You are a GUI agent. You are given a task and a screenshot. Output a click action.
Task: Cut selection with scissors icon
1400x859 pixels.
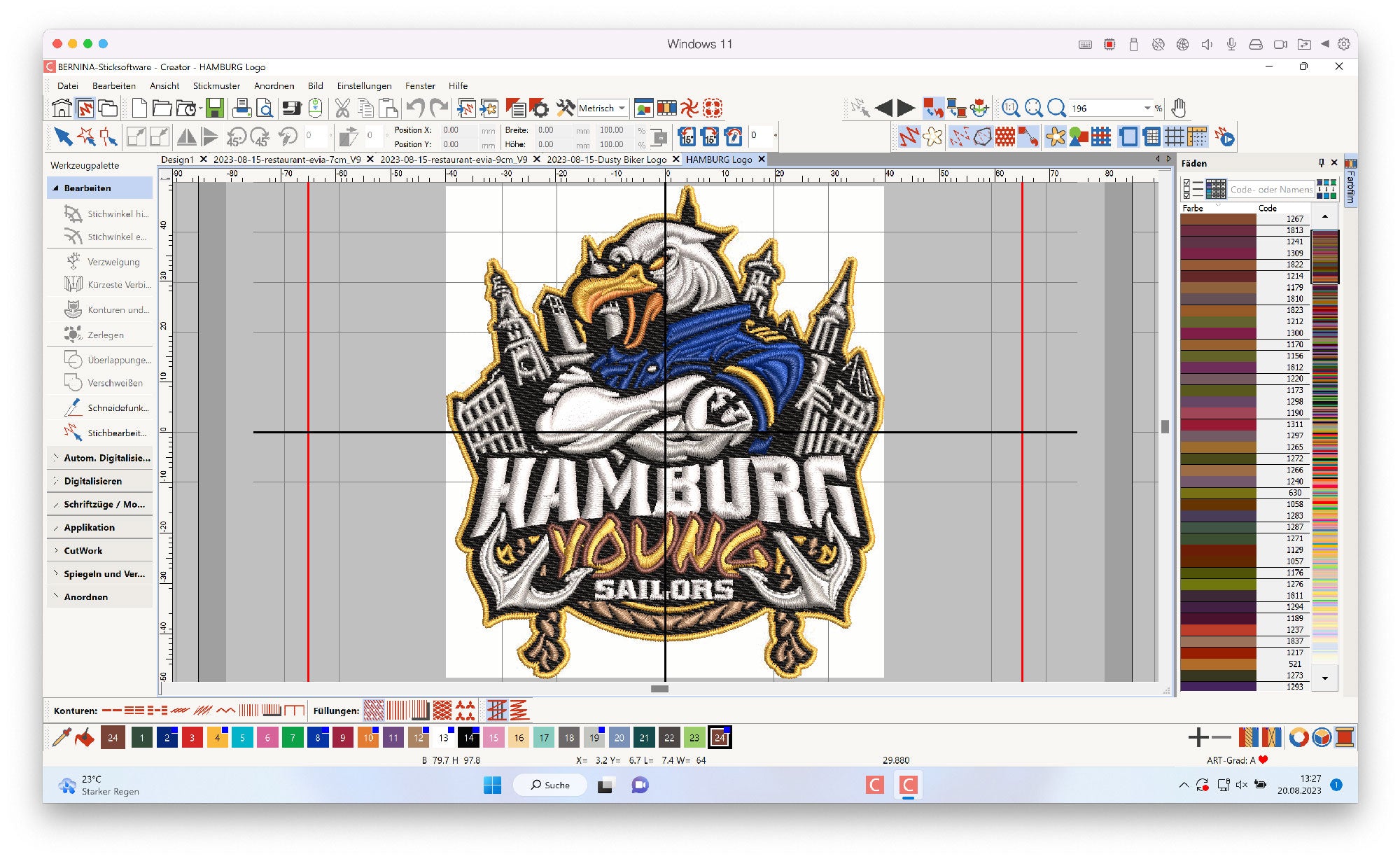click(x=342, y=108)
